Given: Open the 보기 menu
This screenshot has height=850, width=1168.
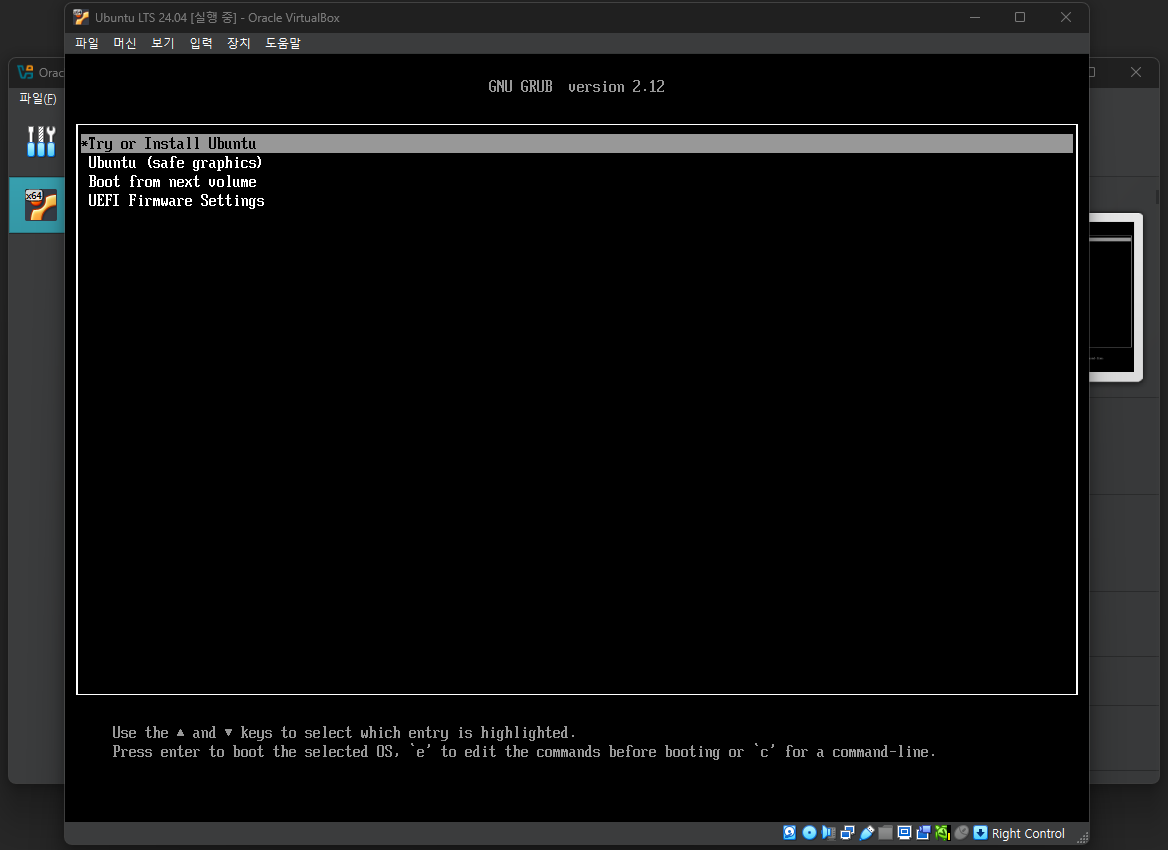Looking at the screenshot, I should click(162, 43).
